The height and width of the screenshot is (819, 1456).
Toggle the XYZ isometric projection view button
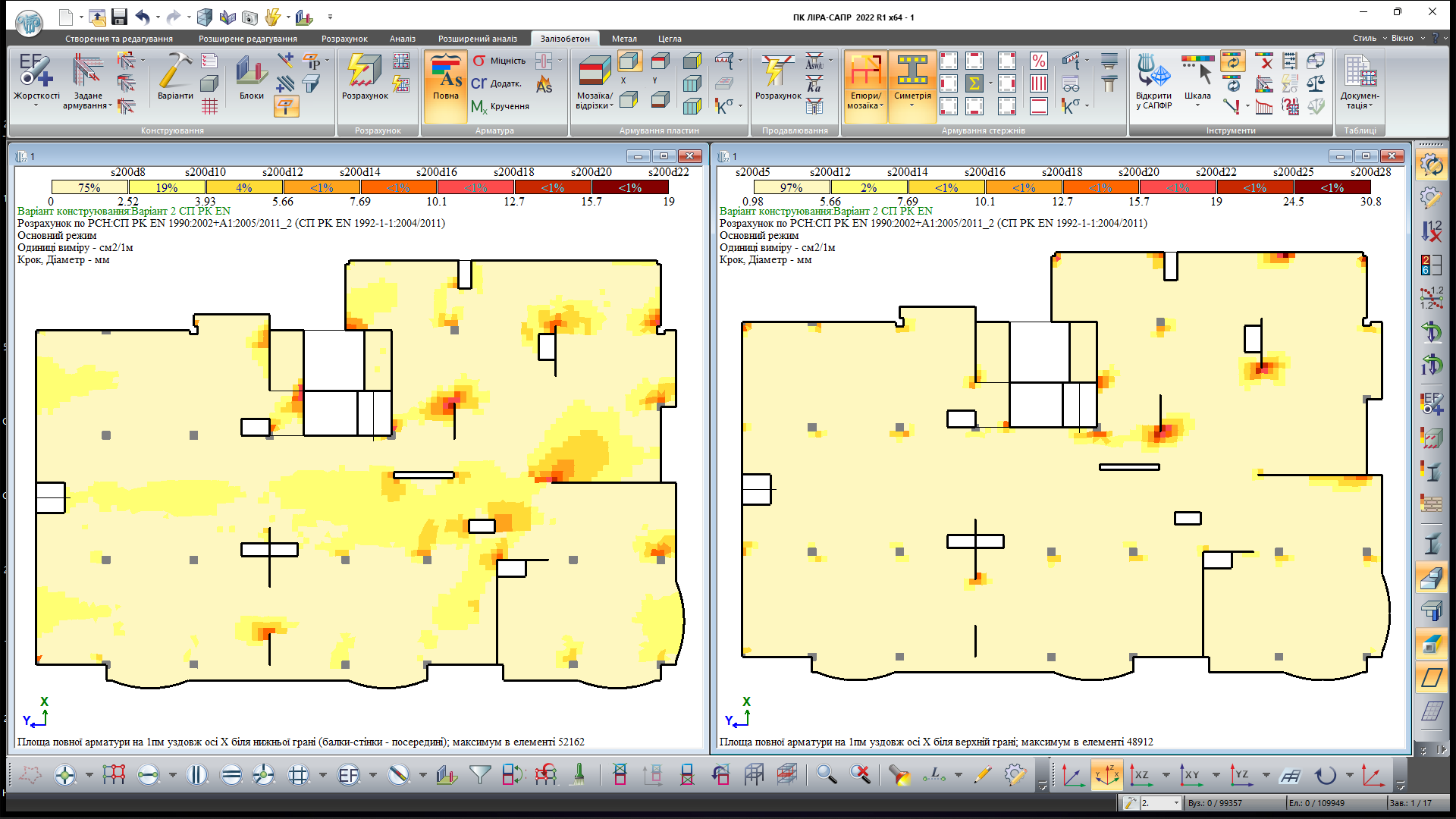[x=1106, y=775]
